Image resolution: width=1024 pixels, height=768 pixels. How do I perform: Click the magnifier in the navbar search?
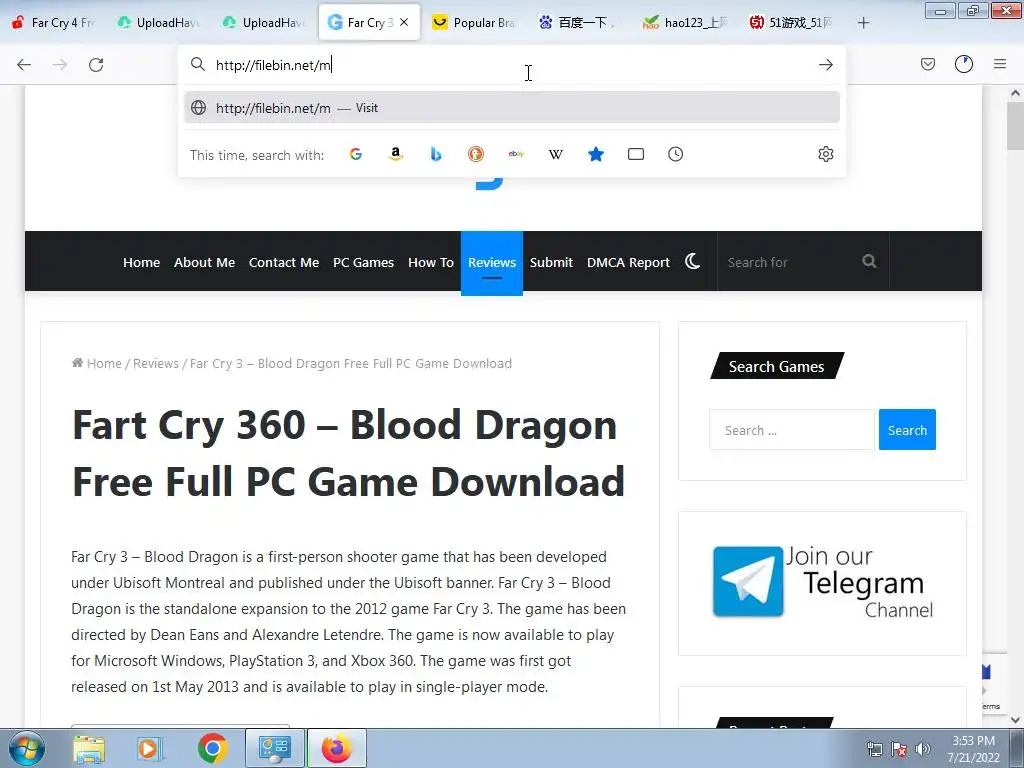pos(869,261)
